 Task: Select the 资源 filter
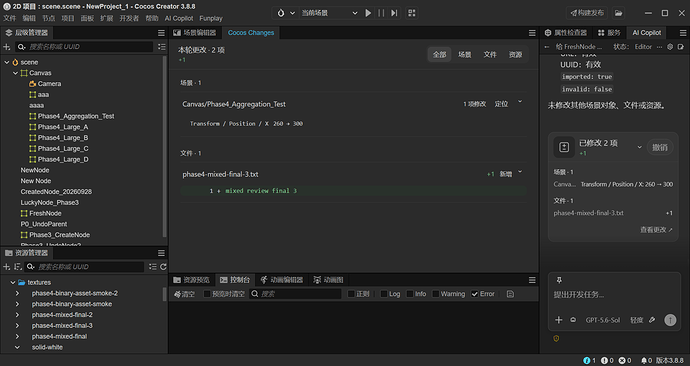tap(515, 55)
